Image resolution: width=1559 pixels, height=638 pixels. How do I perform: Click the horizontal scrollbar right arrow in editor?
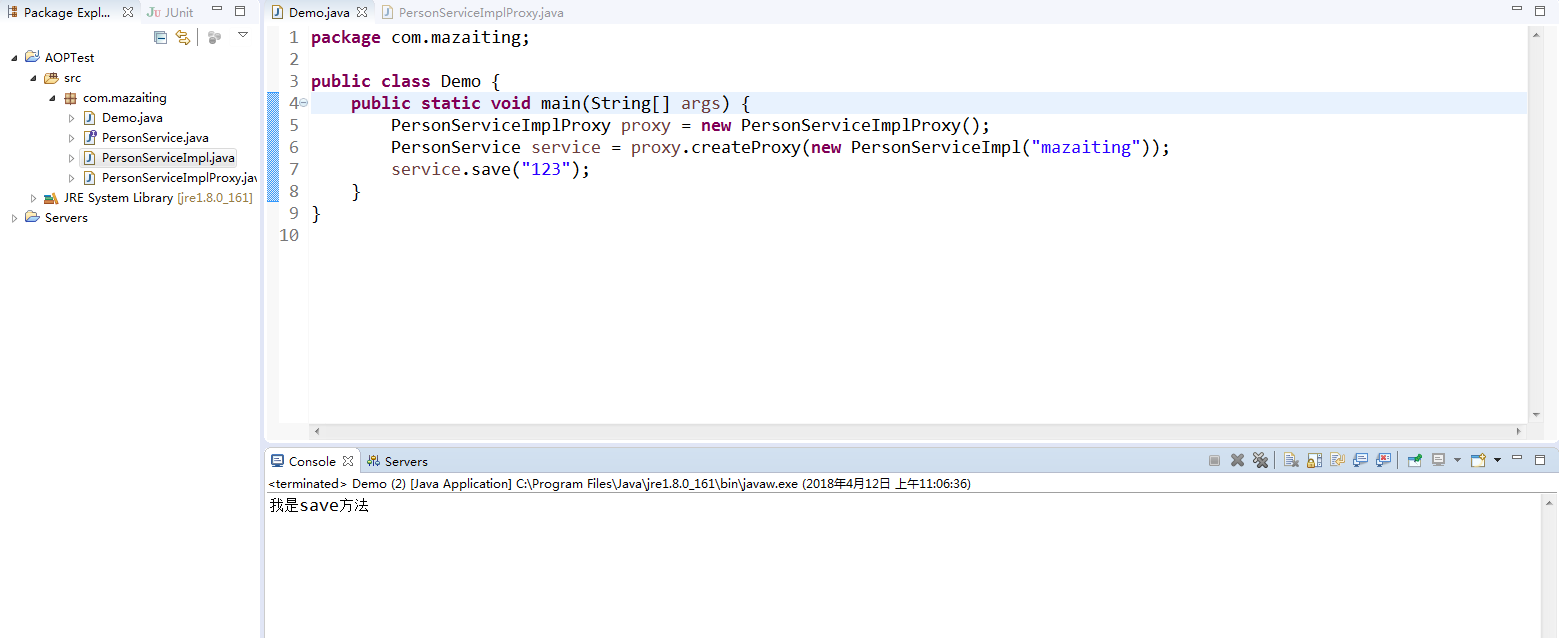[x=1519, y=432]
